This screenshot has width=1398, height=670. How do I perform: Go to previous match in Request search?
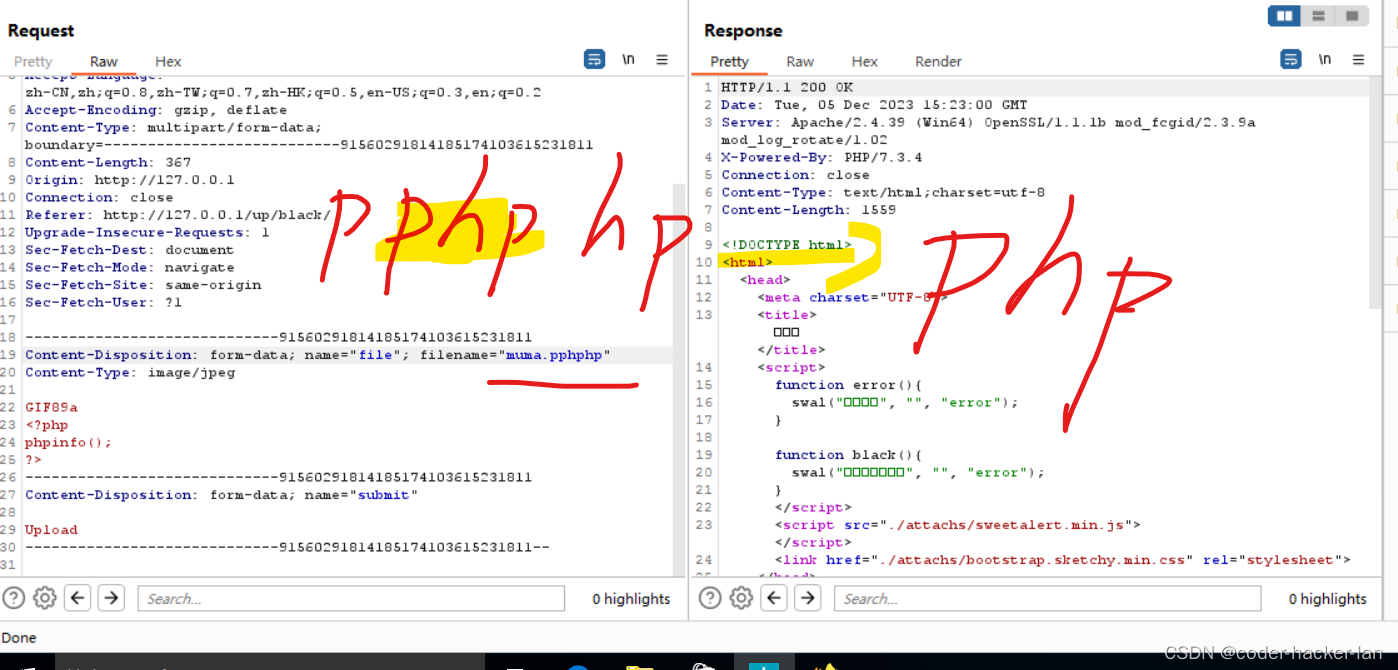pyautogui.click(x=78, y=598)
